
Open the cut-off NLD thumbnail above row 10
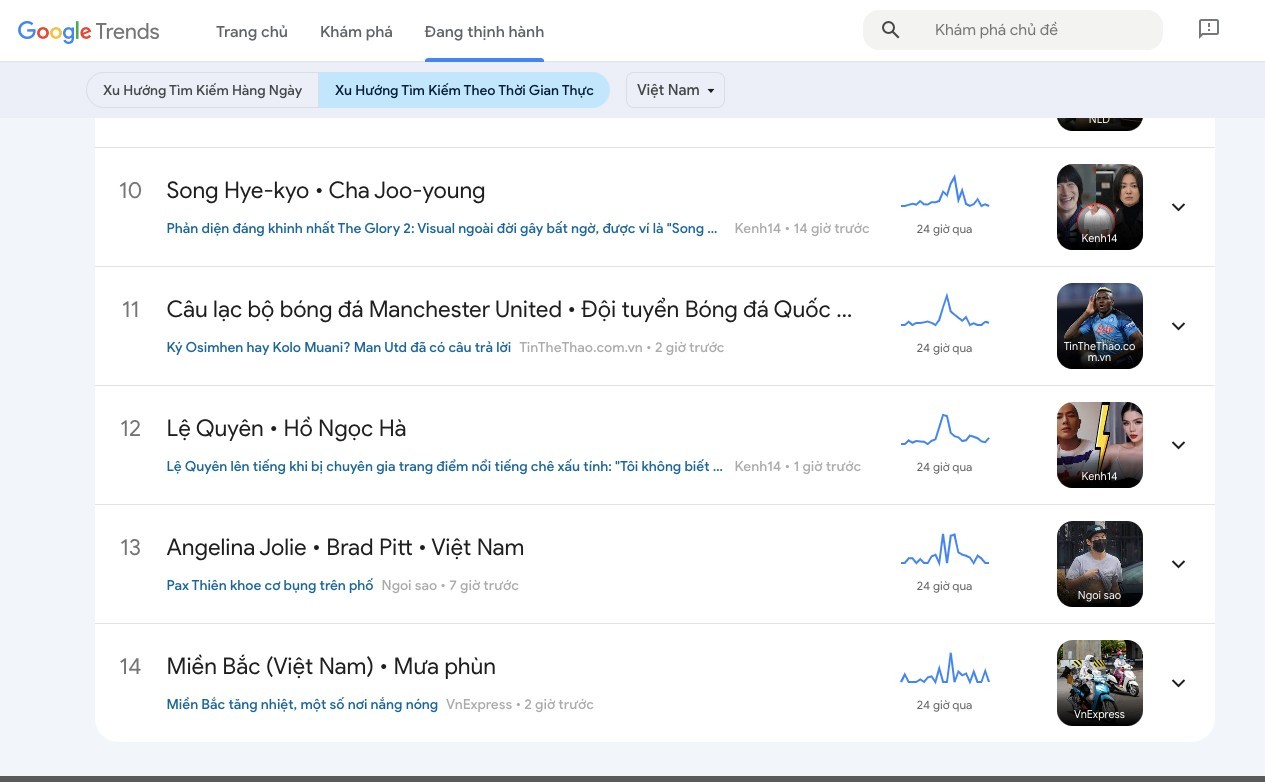point(1100,123)
